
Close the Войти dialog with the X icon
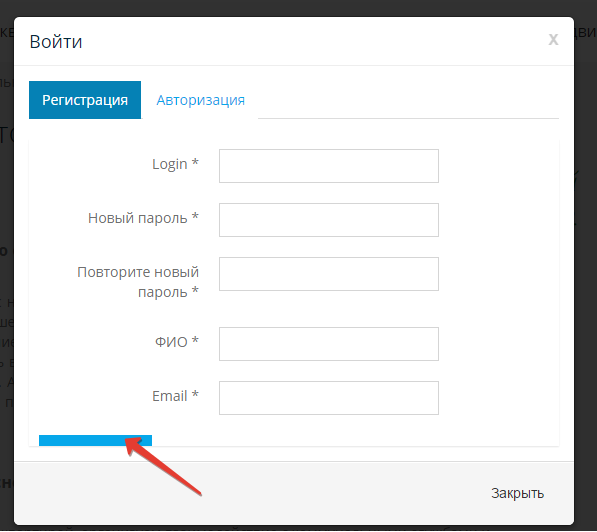[553, 39]
